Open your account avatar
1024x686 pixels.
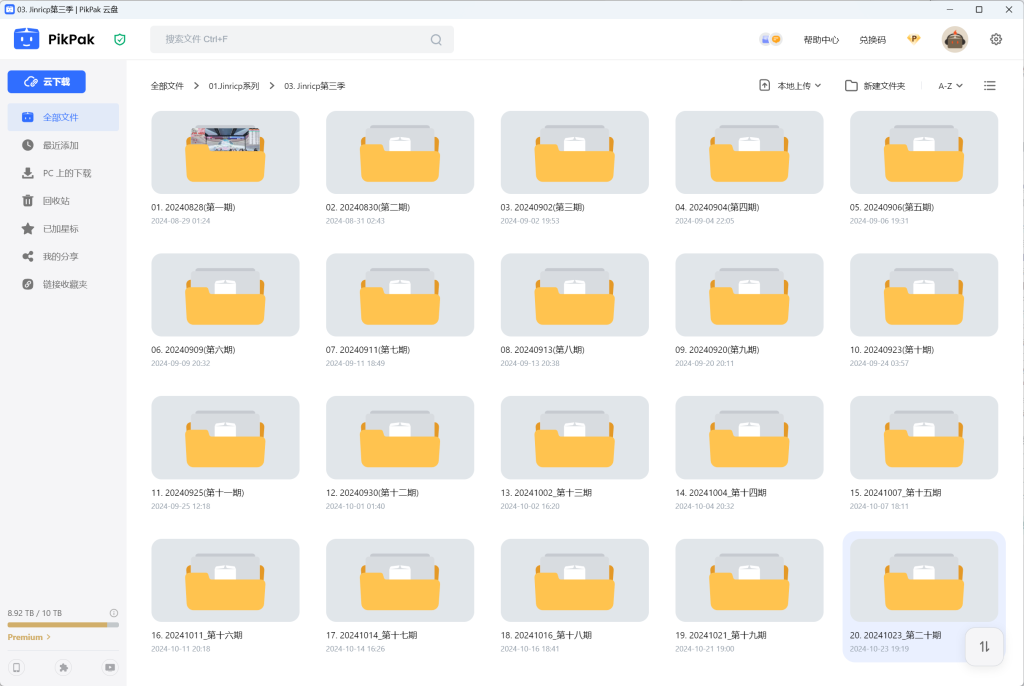coord(954,38)
